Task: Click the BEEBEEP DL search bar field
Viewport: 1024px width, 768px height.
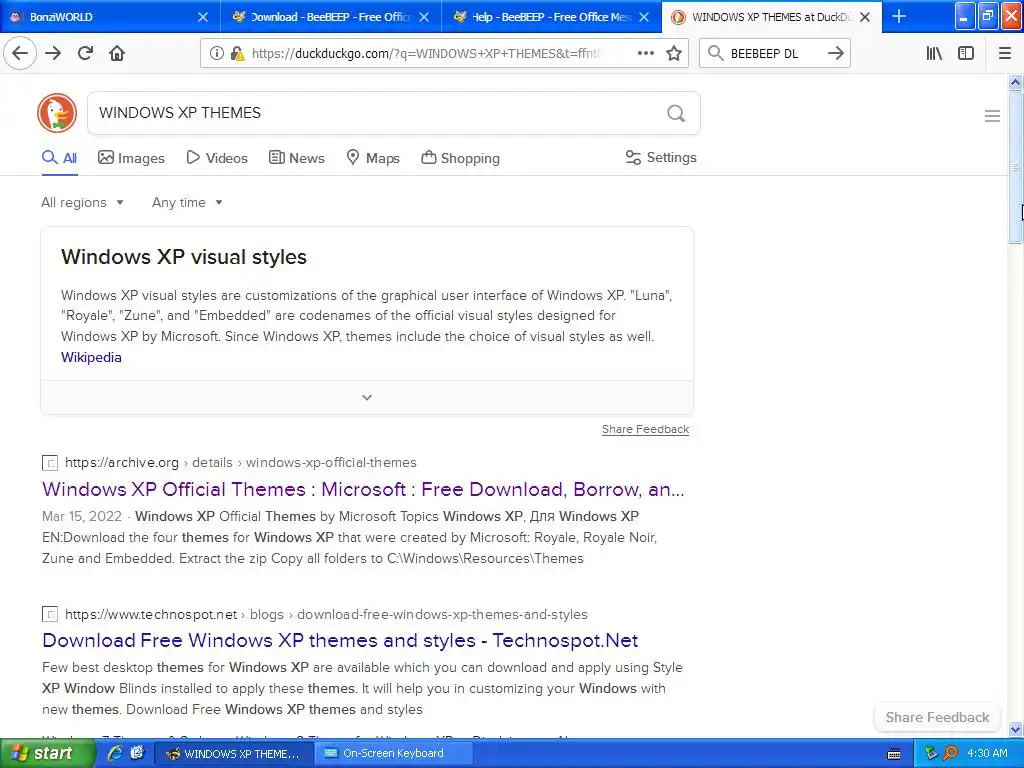Action: tap(775, 54)
